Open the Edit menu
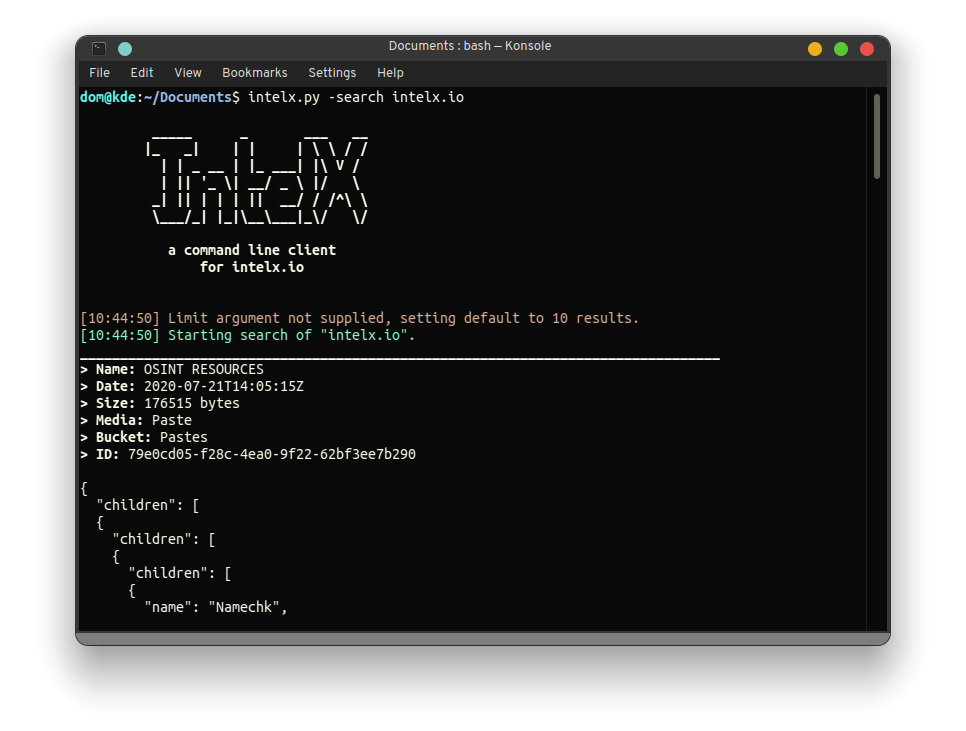 click(142, 73)
